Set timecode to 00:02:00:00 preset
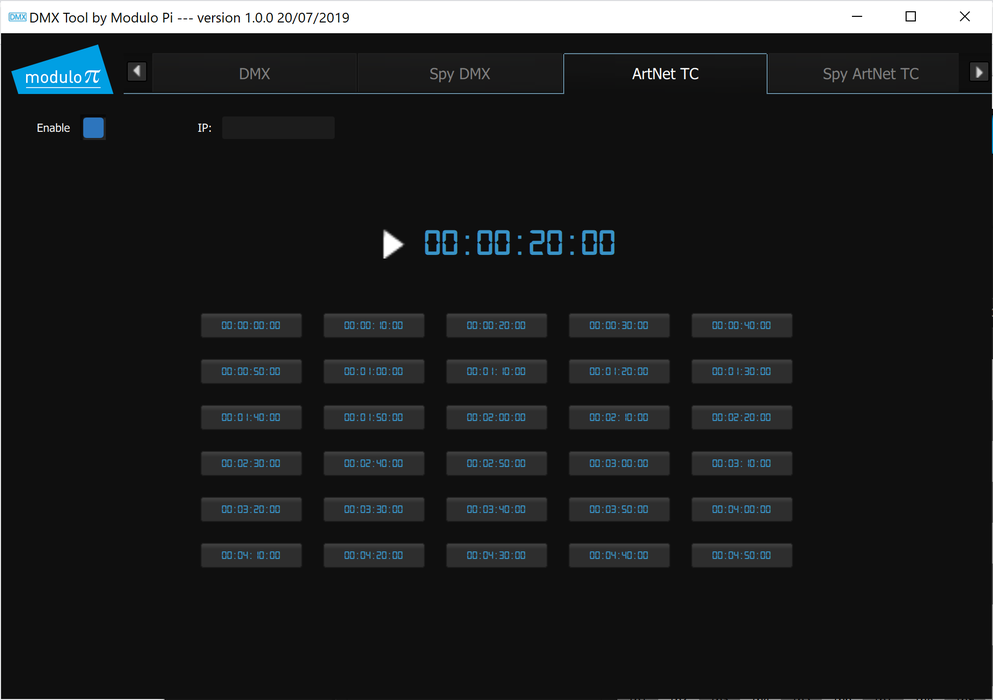This screenshot has width=993, height=700. click(496, 417)
